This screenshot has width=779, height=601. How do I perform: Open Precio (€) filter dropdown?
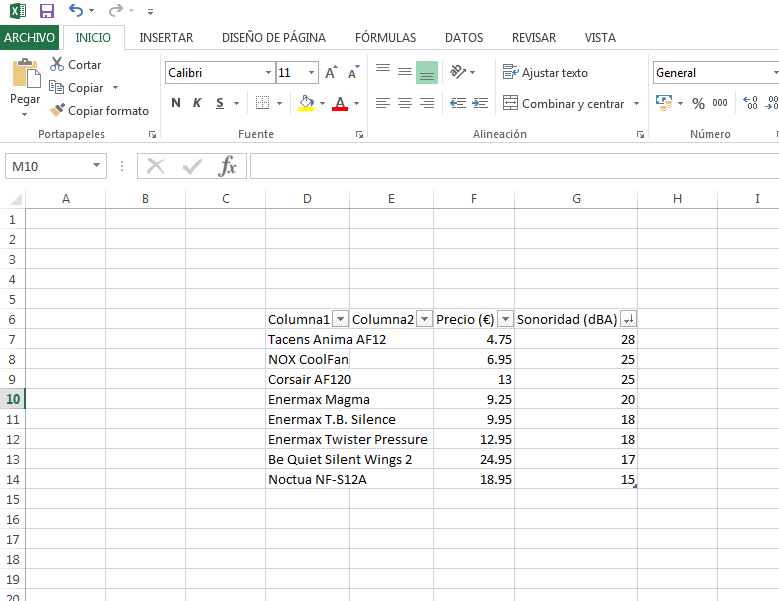[505, 319]
